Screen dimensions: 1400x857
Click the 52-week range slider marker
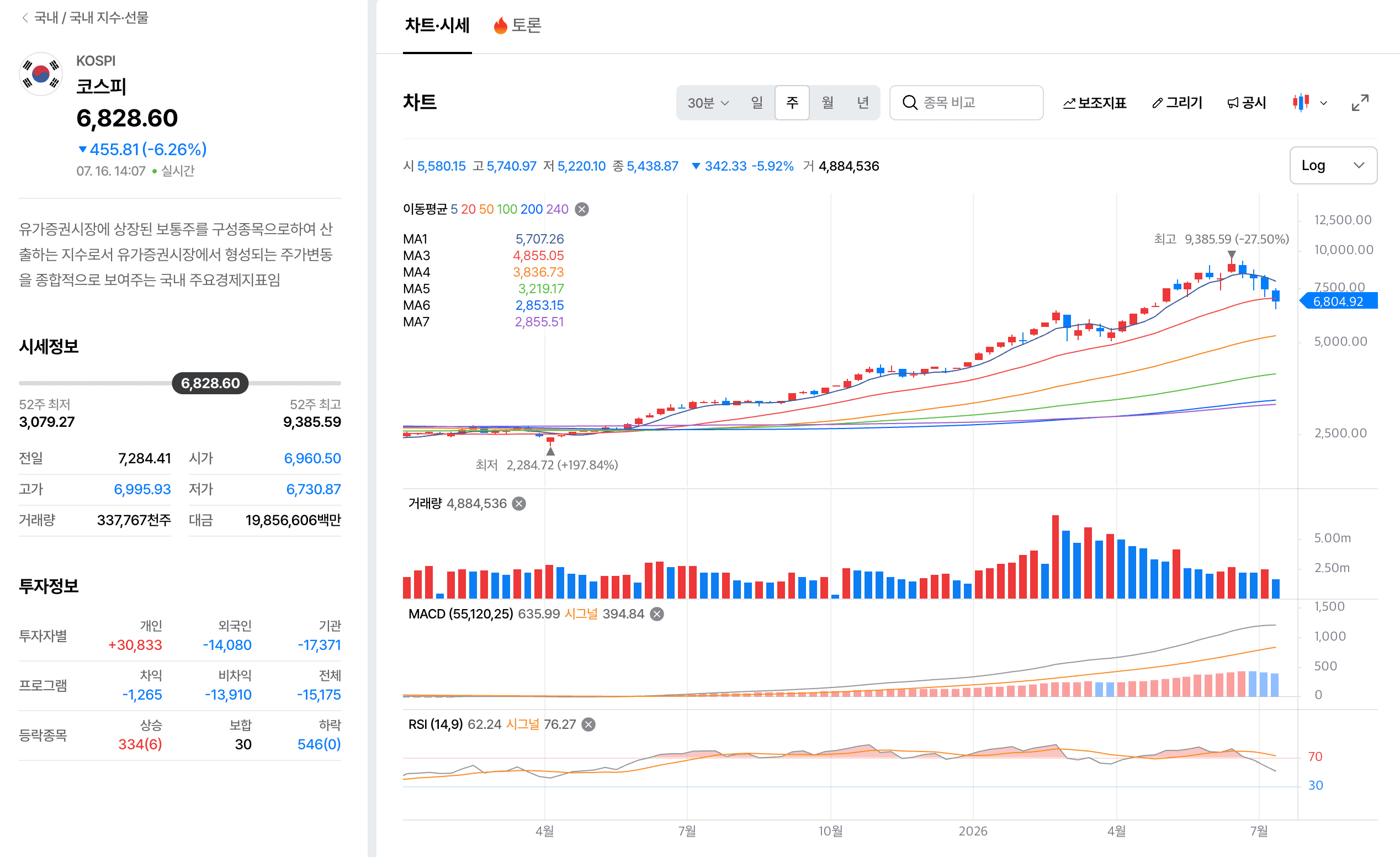click(x=210, y=383)
